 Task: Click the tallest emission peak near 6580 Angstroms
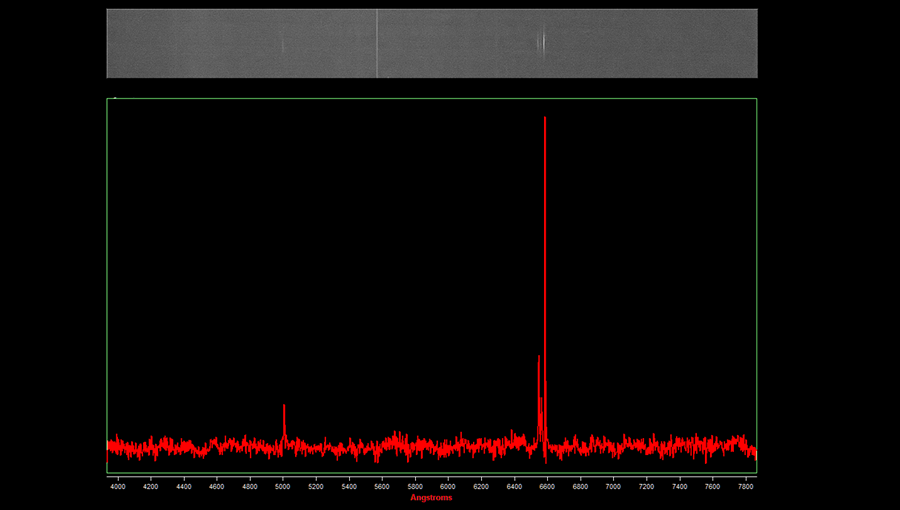pyautogui.click(x=544, y=120)
